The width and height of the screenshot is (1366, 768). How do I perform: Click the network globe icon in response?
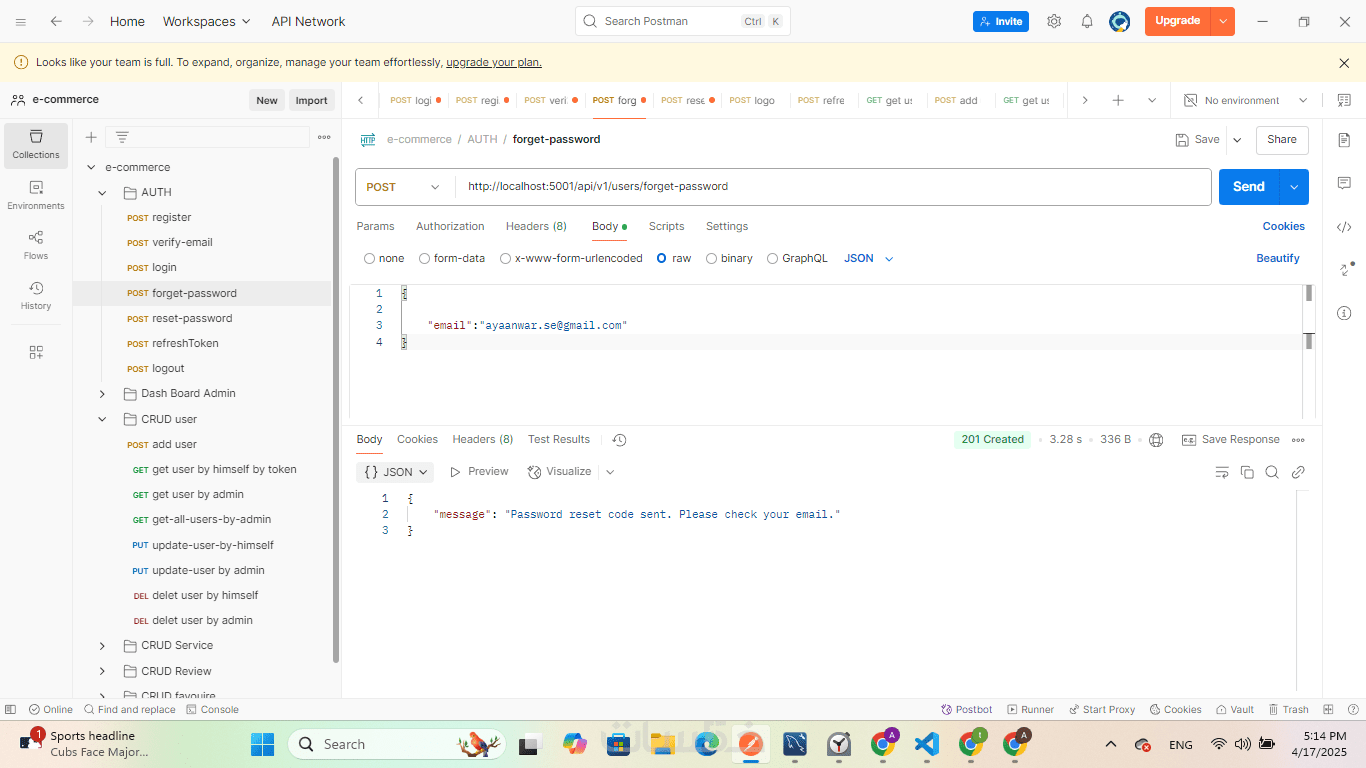click(x=1157, y=440)
